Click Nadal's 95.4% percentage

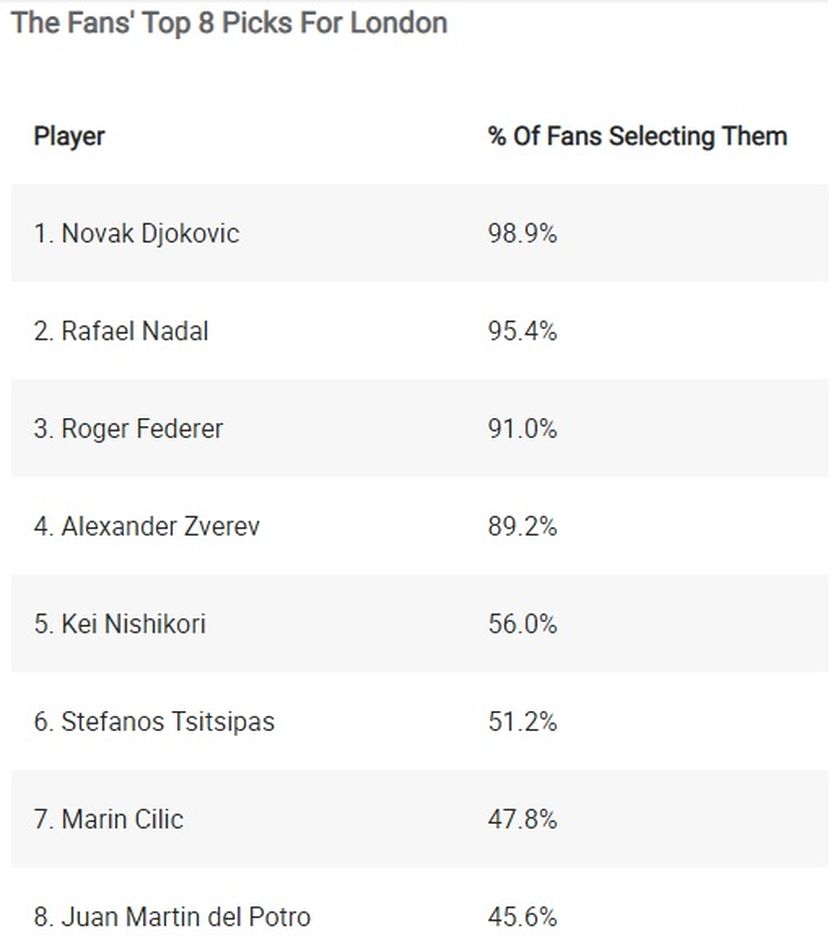point(523,331)
